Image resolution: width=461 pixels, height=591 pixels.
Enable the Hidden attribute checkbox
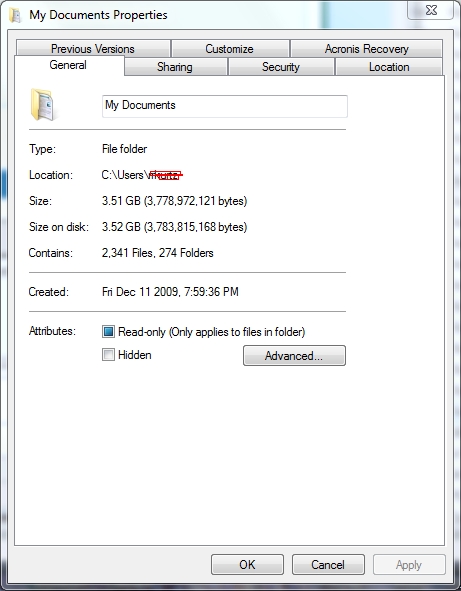pyautogui.click(x=108, y=355)
